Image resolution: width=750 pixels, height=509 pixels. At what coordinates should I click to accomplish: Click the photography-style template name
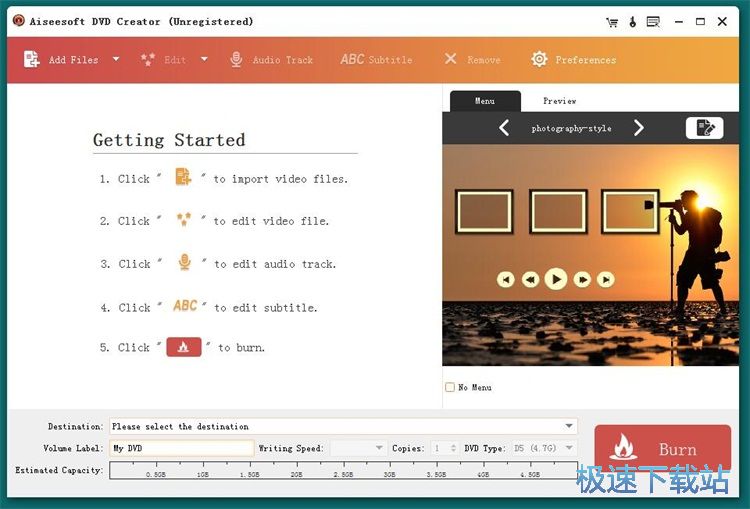(571, 128)
